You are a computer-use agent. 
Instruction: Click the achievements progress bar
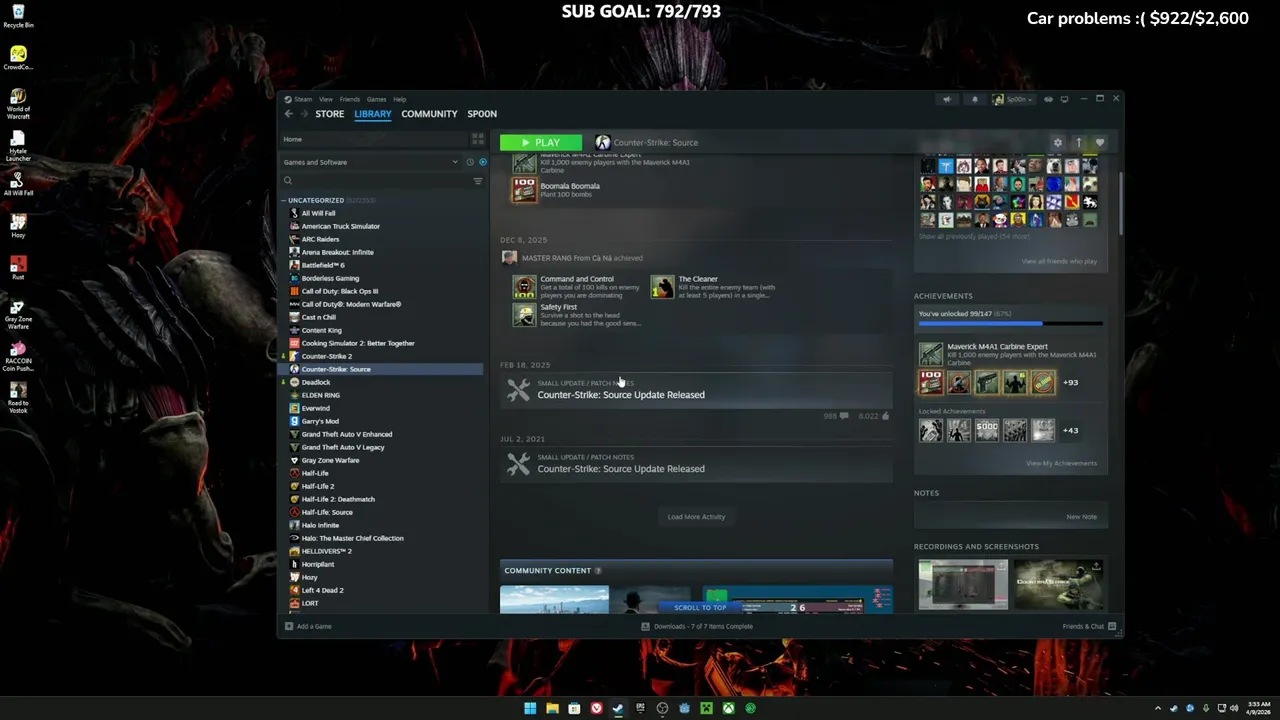coord(1010,323)
